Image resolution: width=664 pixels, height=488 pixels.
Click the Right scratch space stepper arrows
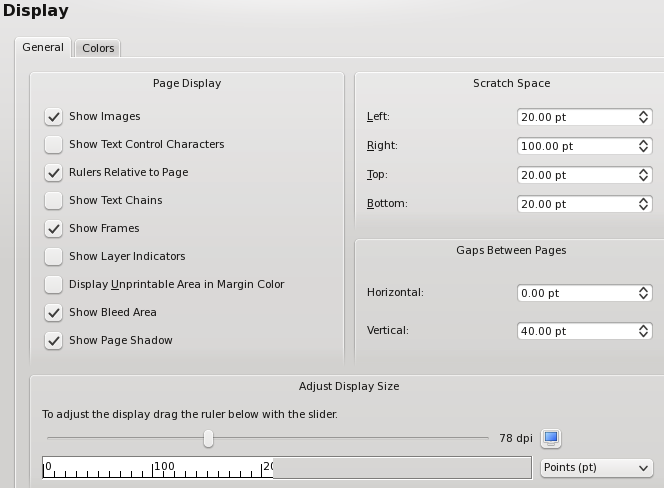coord(643,146)
